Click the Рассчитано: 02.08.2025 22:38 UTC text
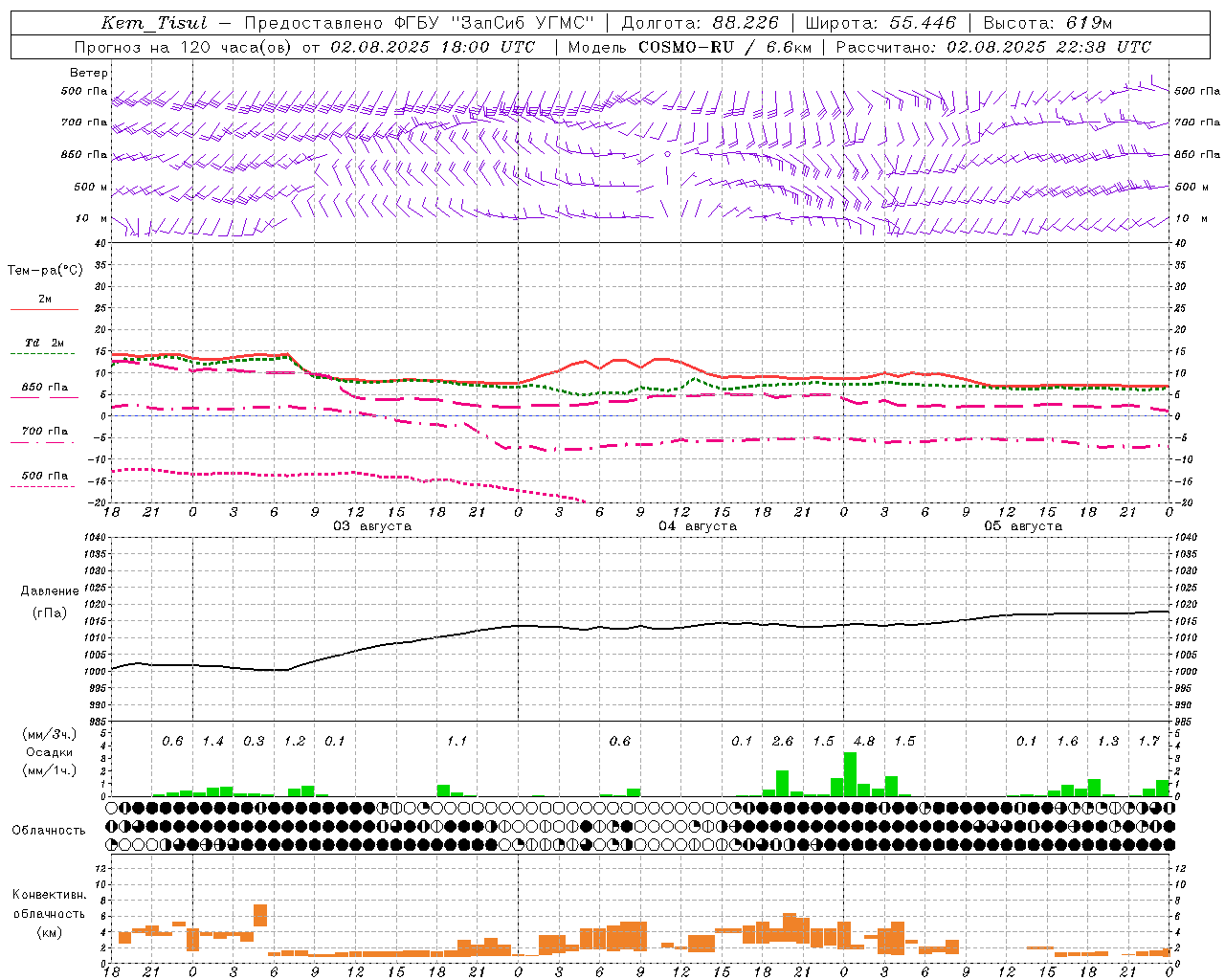Image resolution: width=1225 pixels, height=980 pixels. click(x=993, y=47)
